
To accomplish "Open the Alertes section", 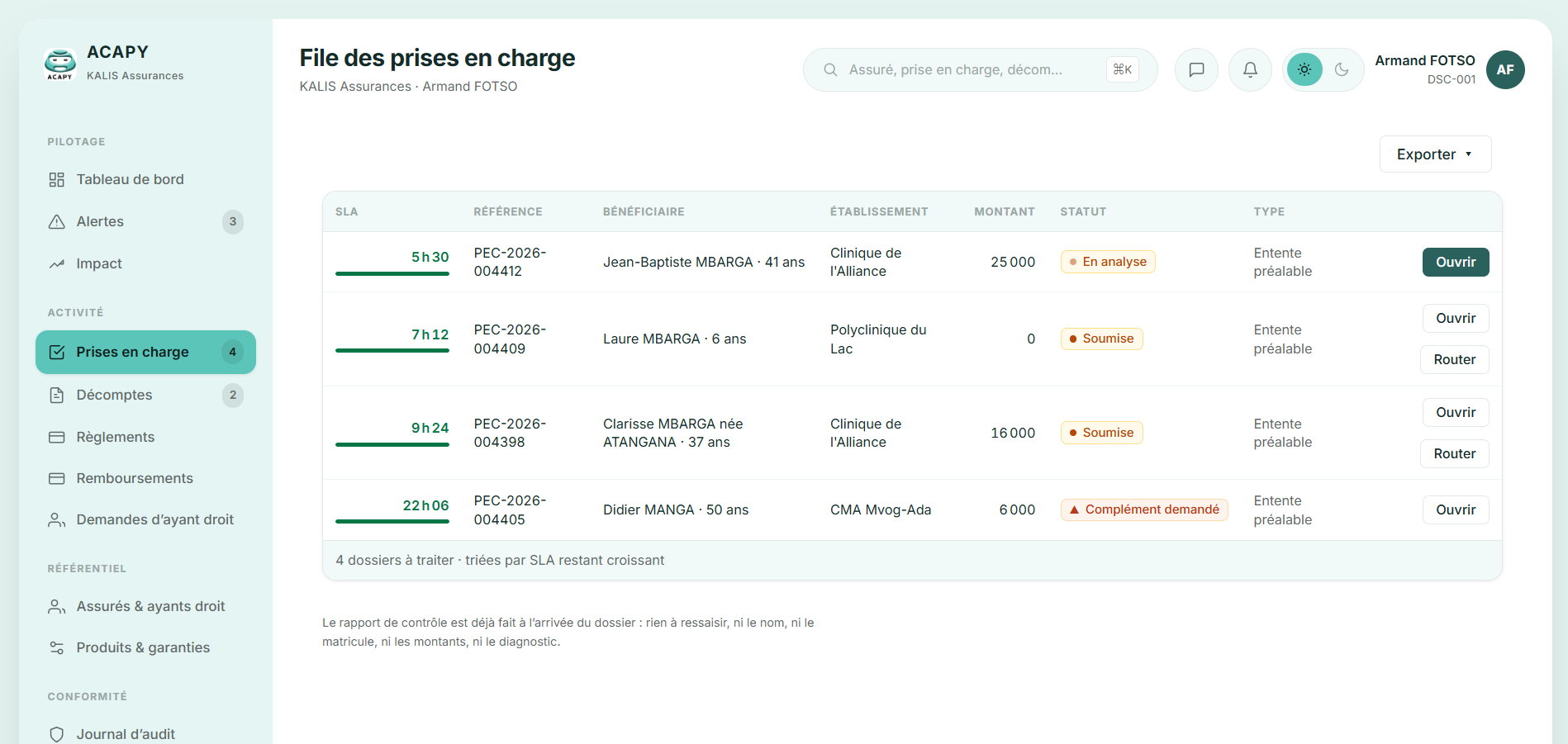I will coord(145,221).
